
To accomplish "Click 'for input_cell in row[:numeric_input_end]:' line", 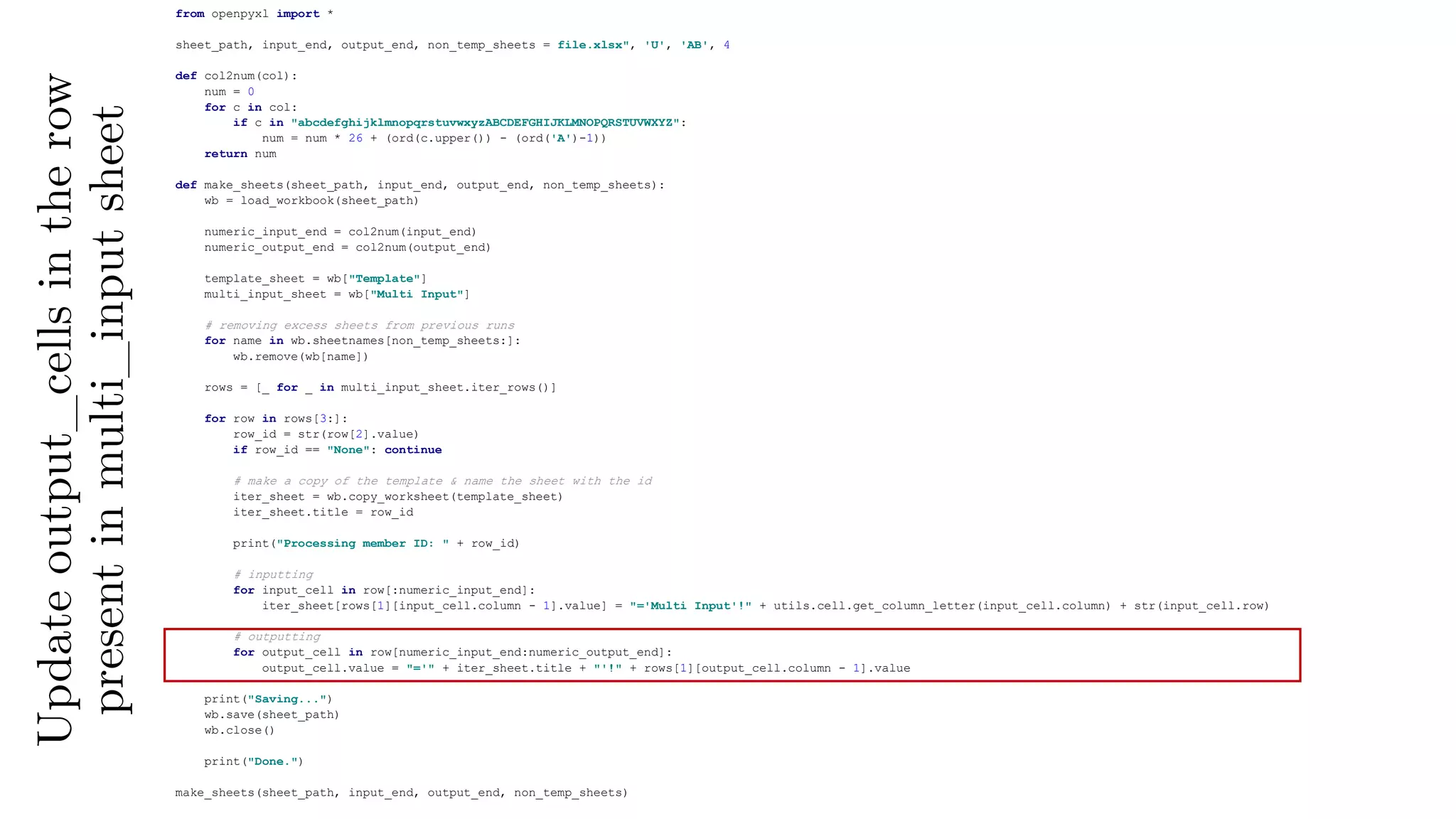I will point(384,591).
